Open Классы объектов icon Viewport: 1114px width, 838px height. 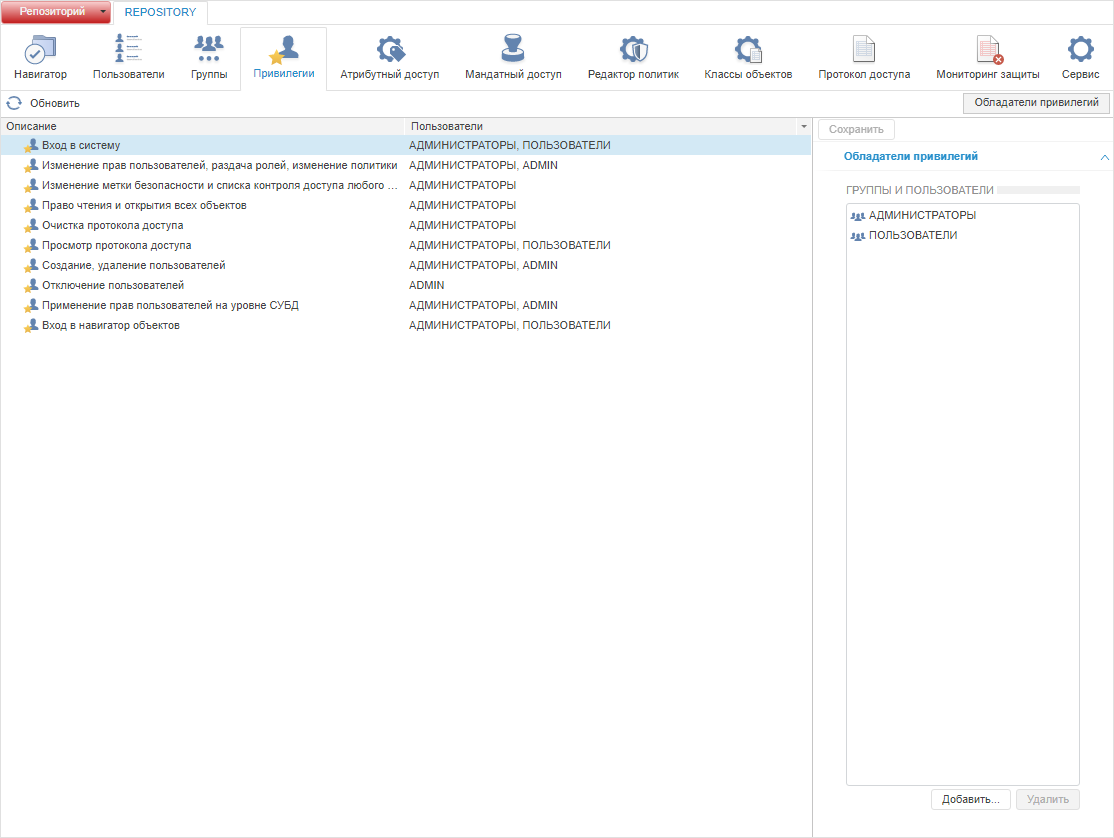748,49
